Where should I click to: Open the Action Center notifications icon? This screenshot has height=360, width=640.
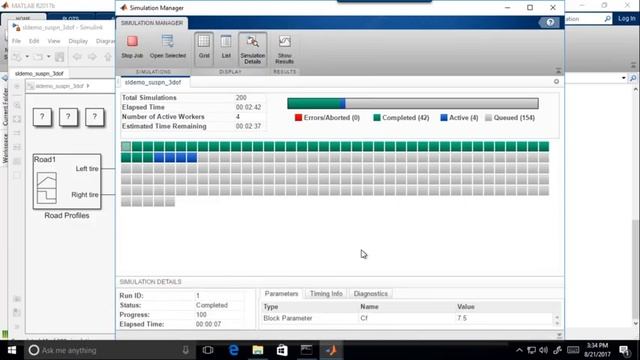point(624,350)
